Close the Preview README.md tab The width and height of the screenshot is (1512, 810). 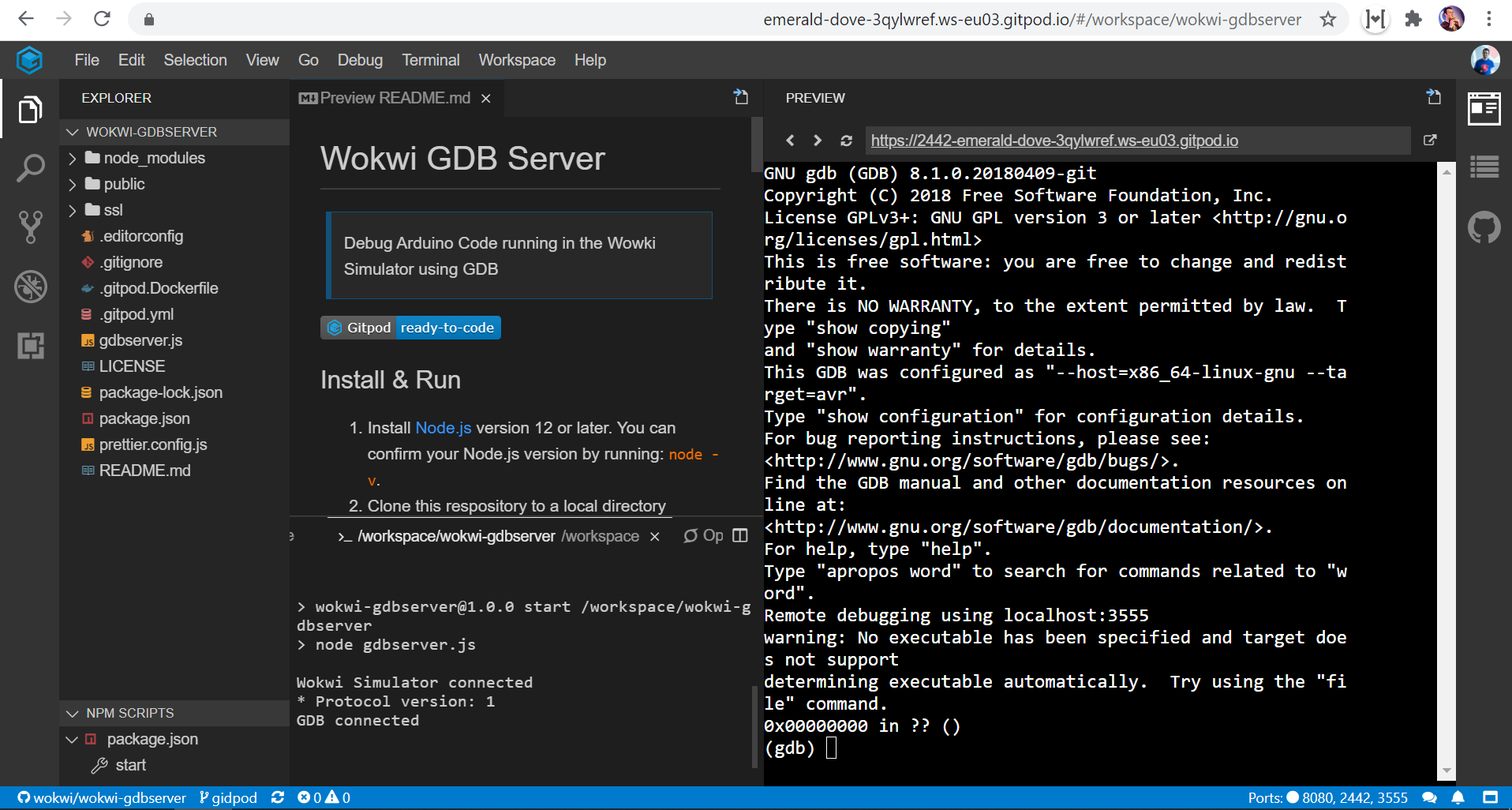[x=486, y=98]
